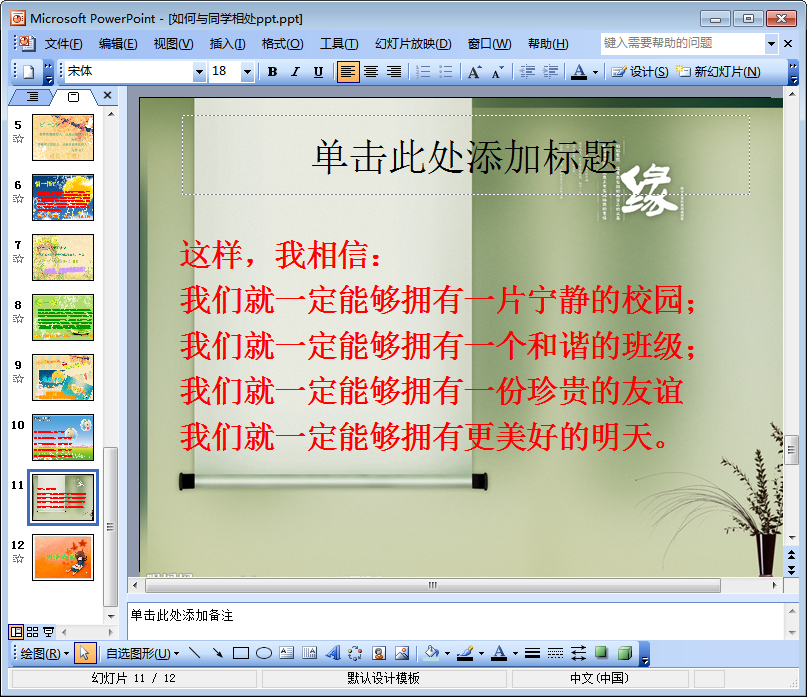Align text to the right
Viewport: 807px width, 697px height.
point(394,72)
